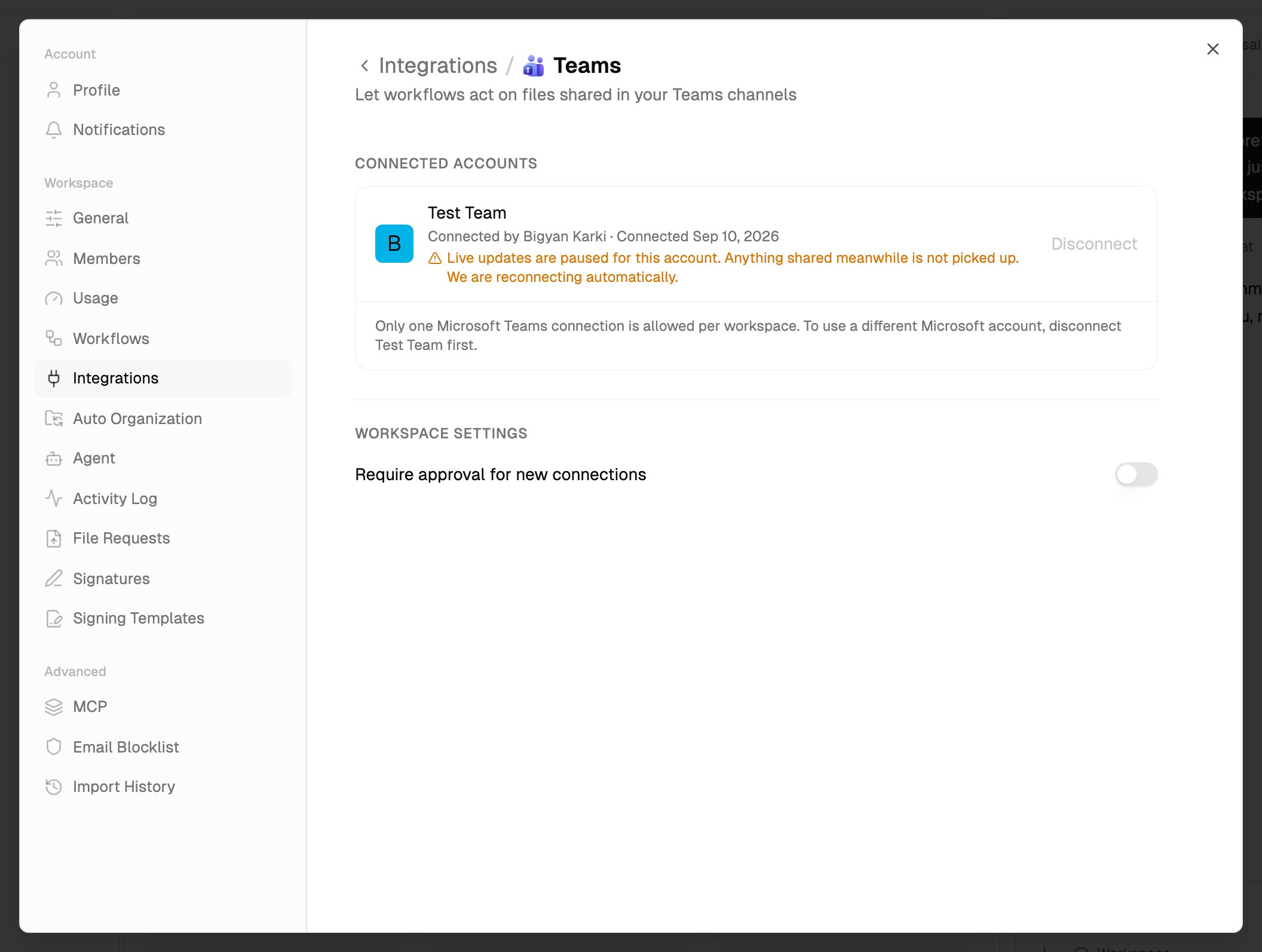This screenshot has width=1262, height=952.
Task: Click the Agent robot icon
Action: pyautogui.click(x=54, y=458)
